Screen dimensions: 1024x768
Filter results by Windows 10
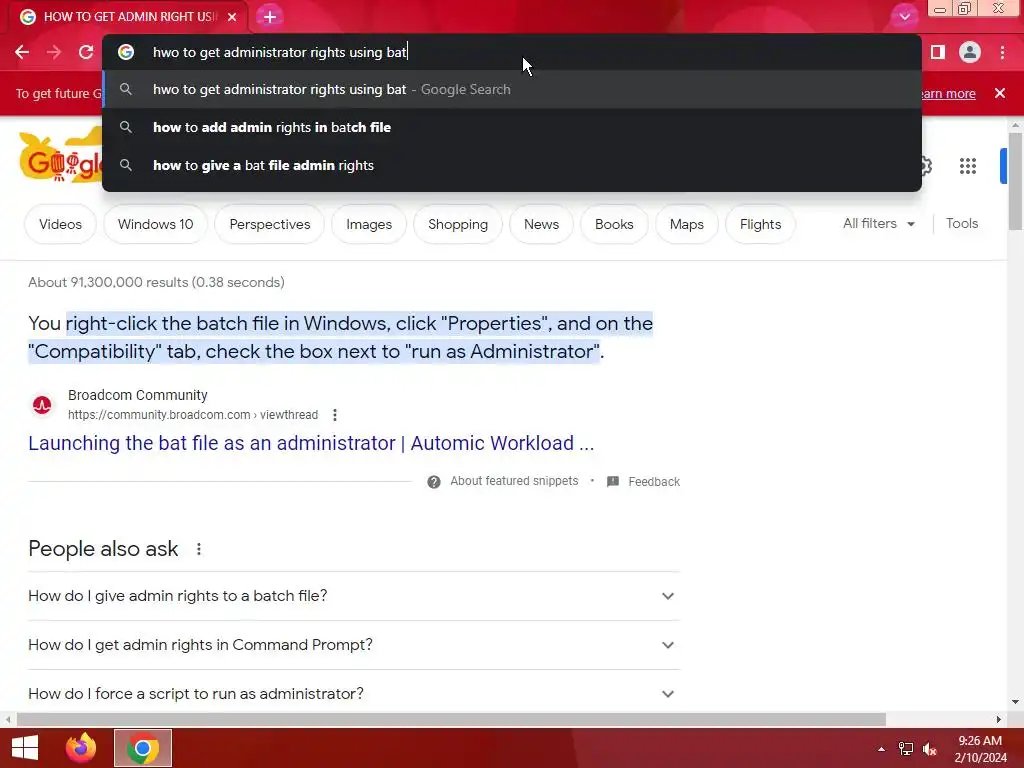point(155,224)
